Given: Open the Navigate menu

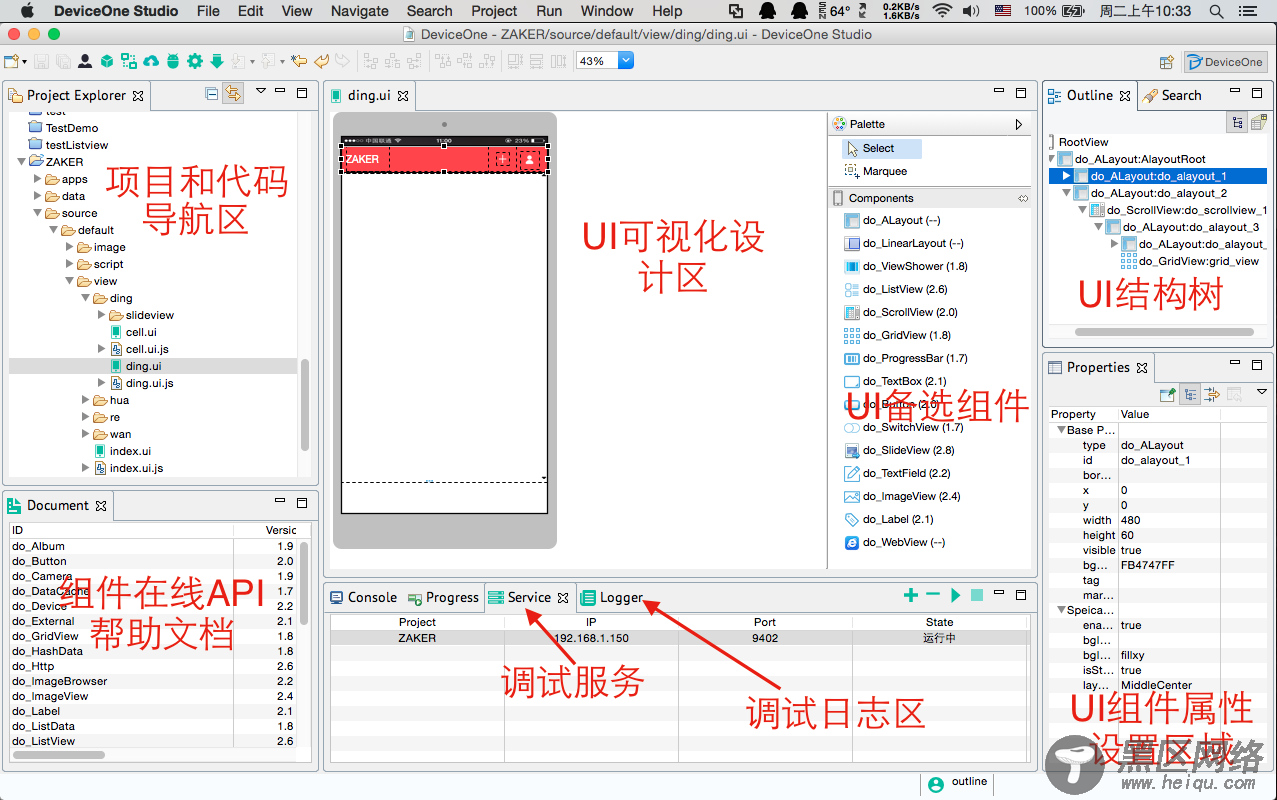Looking at the screenshot, I should tap(359, 11).
